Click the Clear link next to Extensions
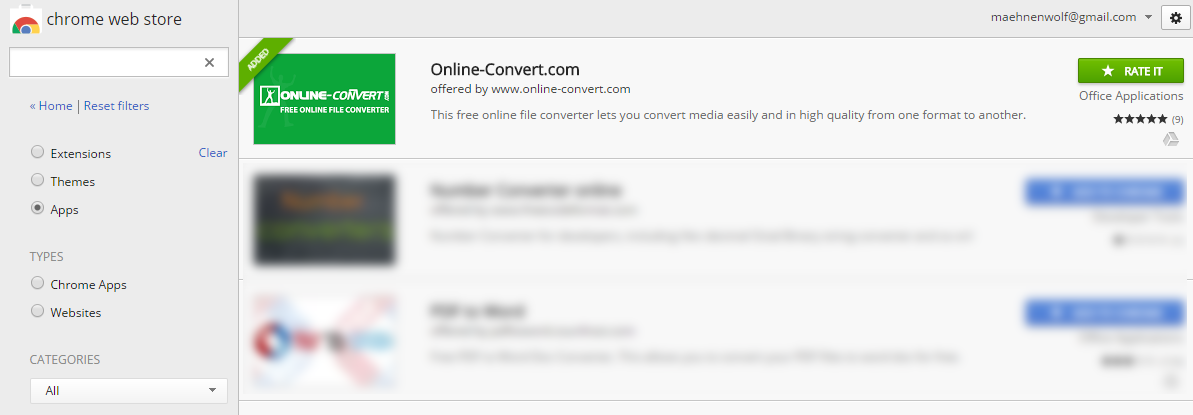The height and width of the screenshot is (415, 1193). pos(213,152)
